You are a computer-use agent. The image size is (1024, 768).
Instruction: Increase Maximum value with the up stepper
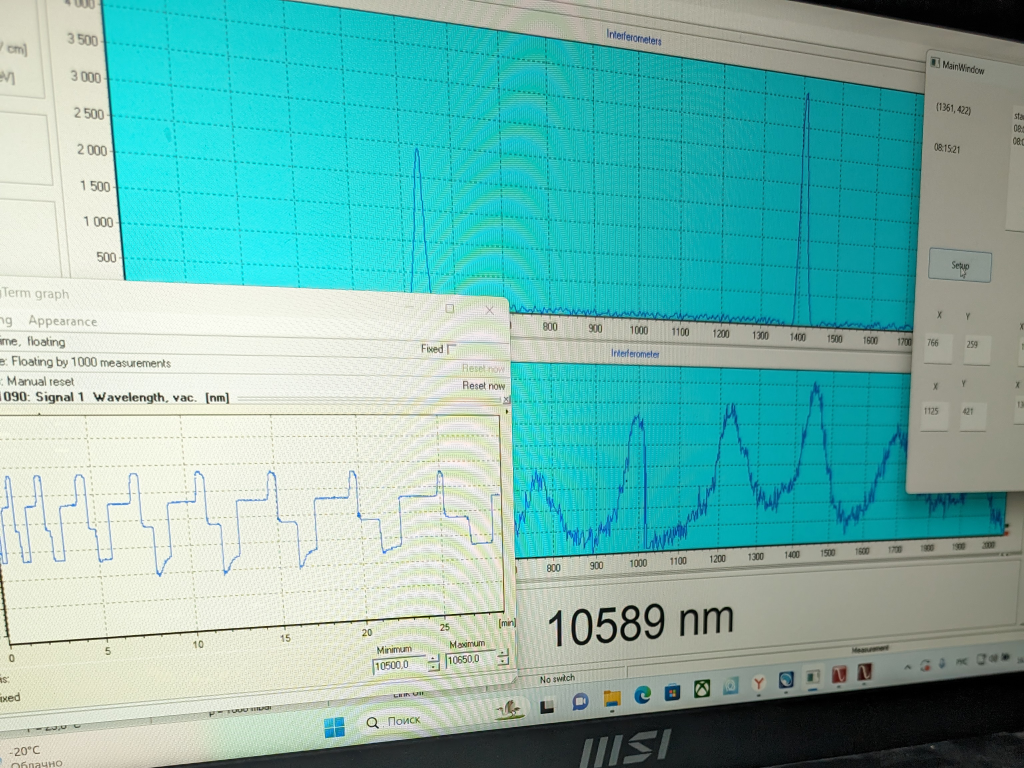(x=502, y=654)
